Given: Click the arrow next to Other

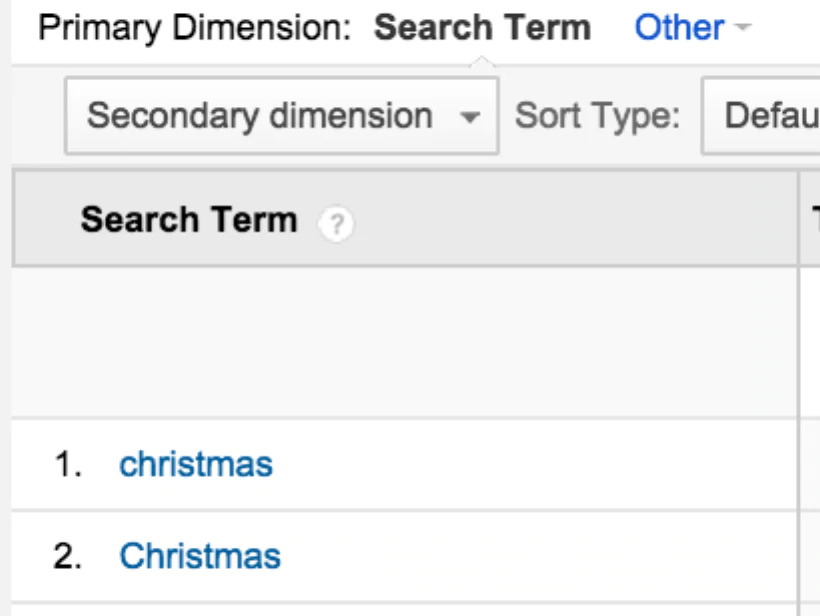Looking at the screenshot, I should coord(741,28).
